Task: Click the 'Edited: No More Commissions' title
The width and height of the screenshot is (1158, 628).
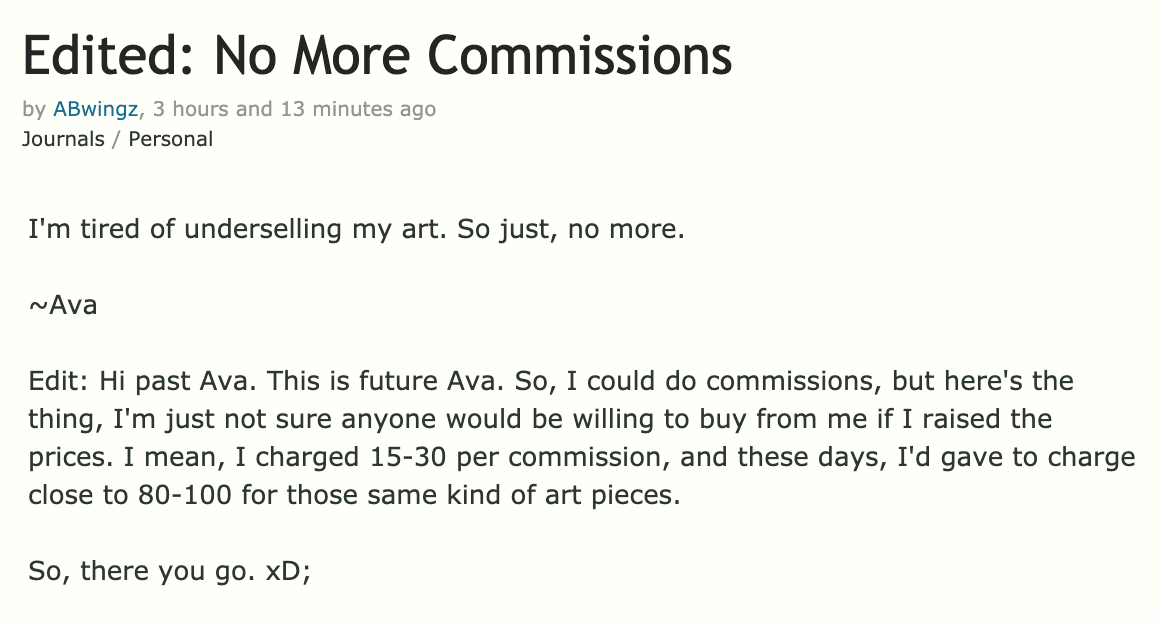Action: click(377, 56)
